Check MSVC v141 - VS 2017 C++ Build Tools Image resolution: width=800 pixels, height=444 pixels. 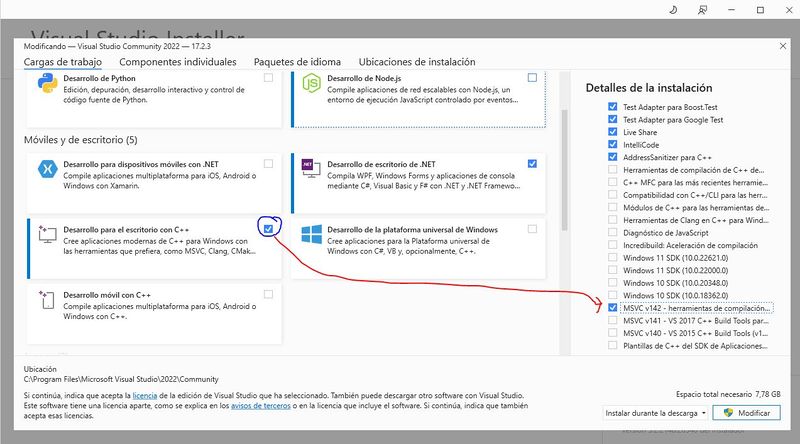613,320
